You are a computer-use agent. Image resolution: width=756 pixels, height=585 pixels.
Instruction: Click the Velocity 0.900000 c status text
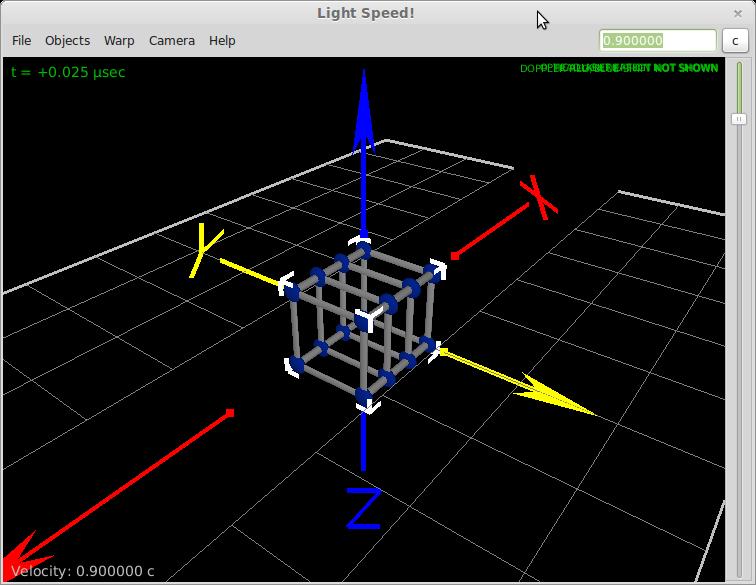83,571
